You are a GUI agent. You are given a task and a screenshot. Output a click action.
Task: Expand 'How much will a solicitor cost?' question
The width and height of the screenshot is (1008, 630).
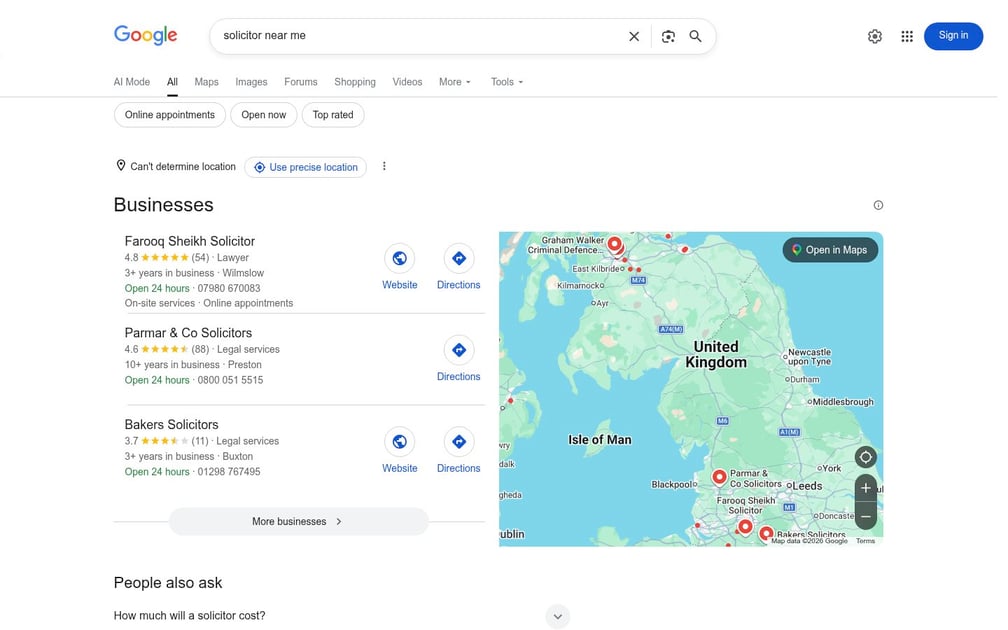tap(557, 616)
